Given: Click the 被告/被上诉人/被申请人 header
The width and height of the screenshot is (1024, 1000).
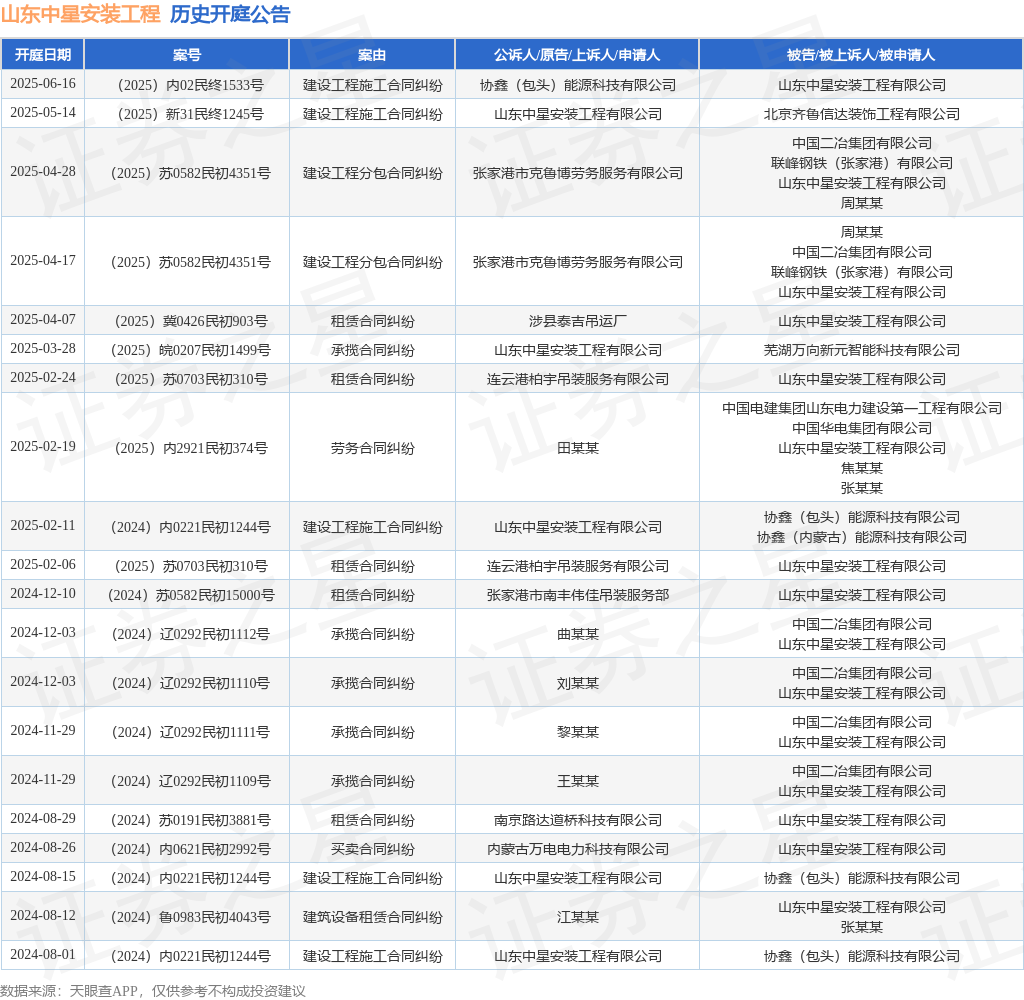Looking at the screenshot, I should click(861, 55).
